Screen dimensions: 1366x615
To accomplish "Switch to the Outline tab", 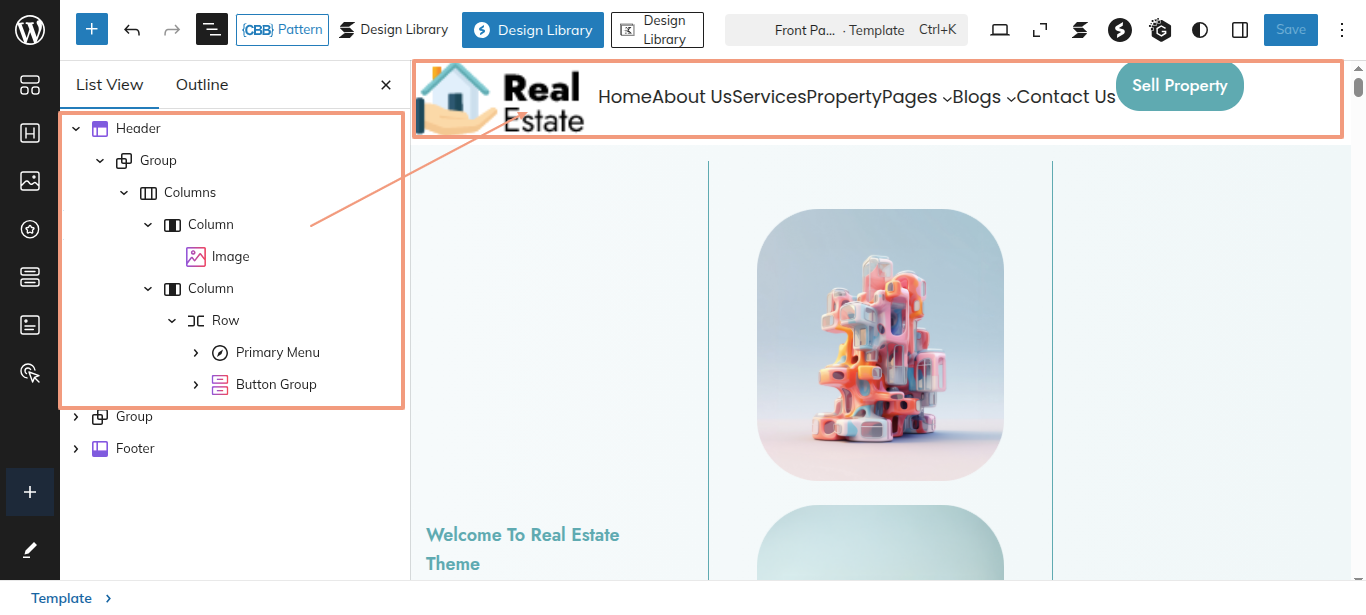I will click(x=202, y=85).
